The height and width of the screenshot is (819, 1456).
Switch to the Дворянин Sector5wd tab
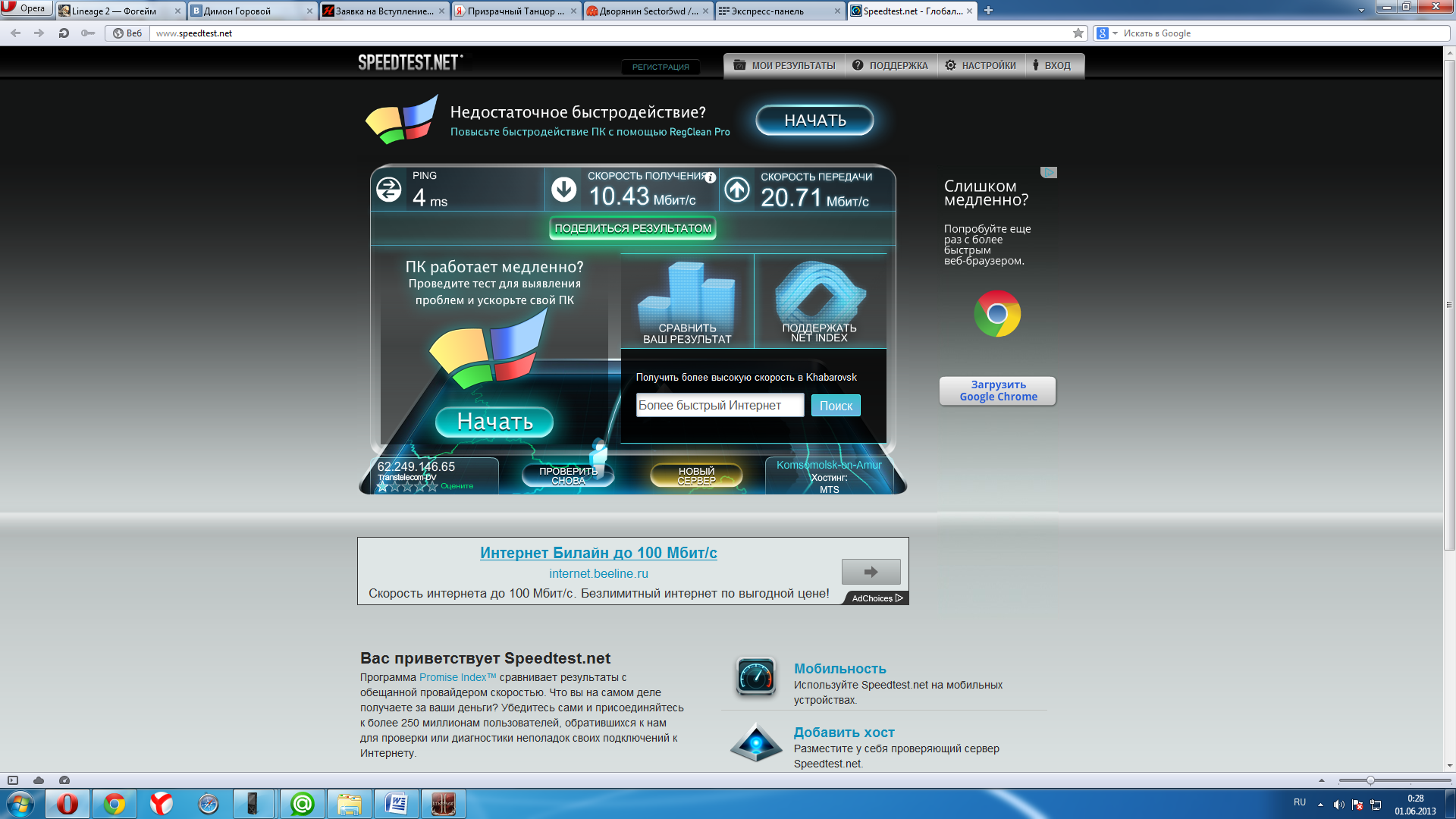click(648, 11)
